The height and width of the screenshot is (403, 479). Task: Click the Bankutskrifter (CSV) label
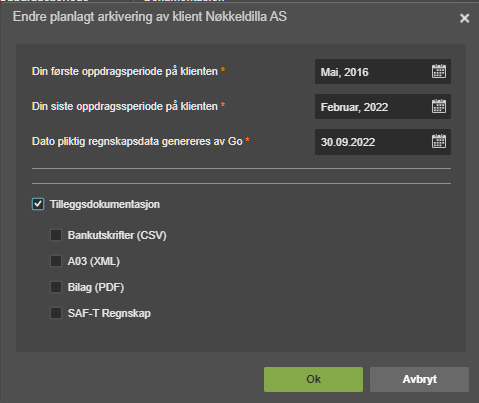coord(117,235)
